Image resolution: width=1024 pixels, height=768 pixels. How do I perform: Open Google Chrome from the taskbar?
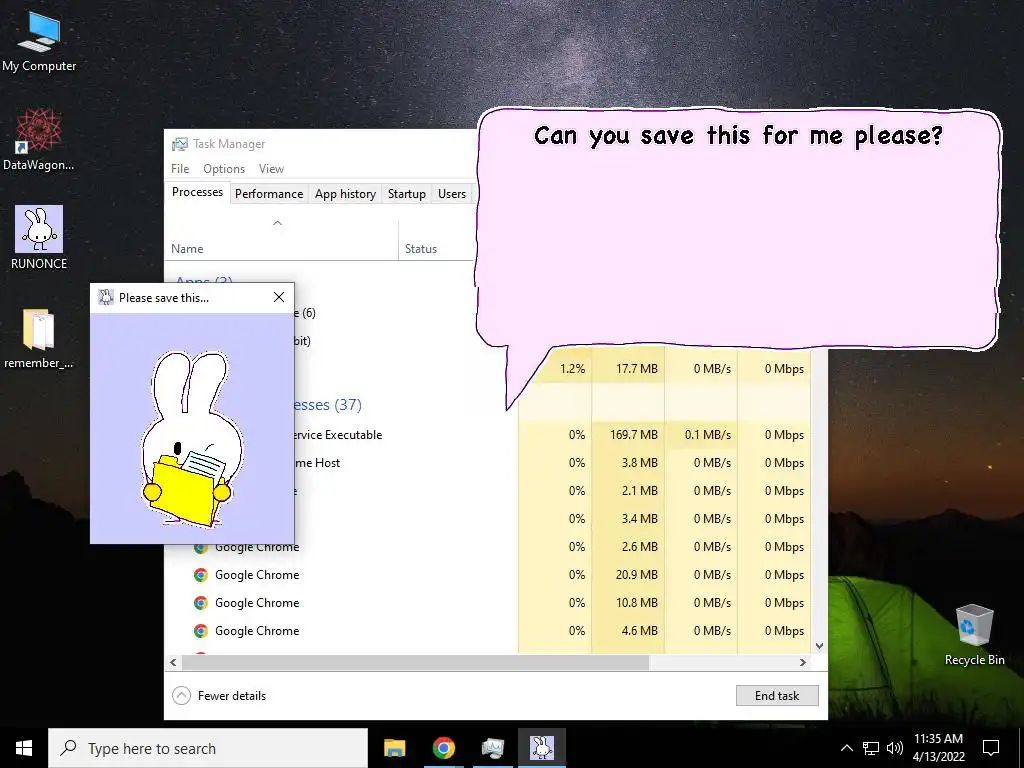coord(443,748)
